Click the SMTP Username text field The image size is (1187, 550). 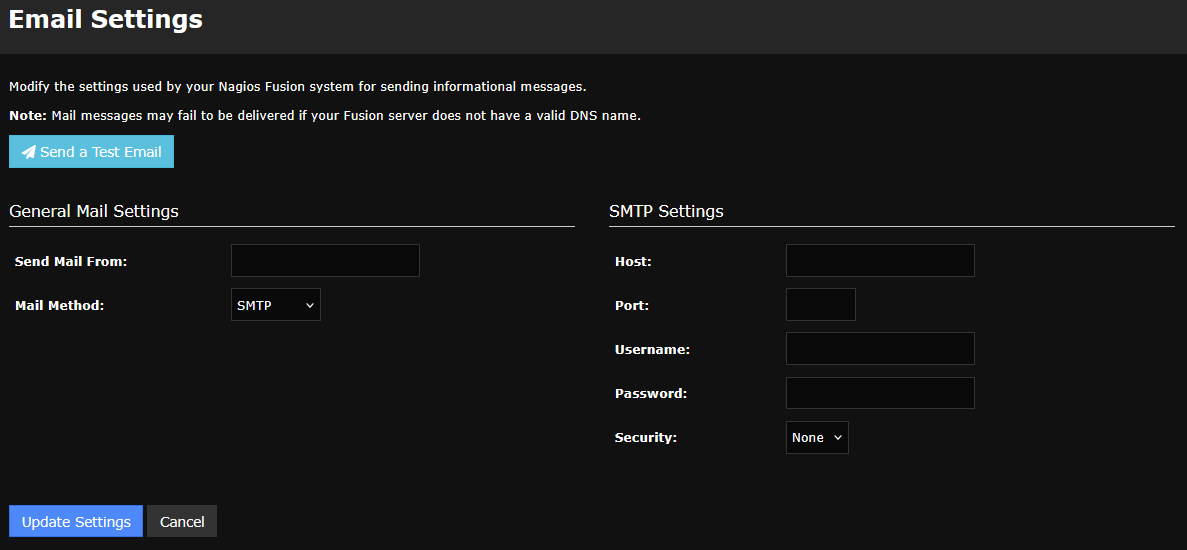click(x=880, y=348)
